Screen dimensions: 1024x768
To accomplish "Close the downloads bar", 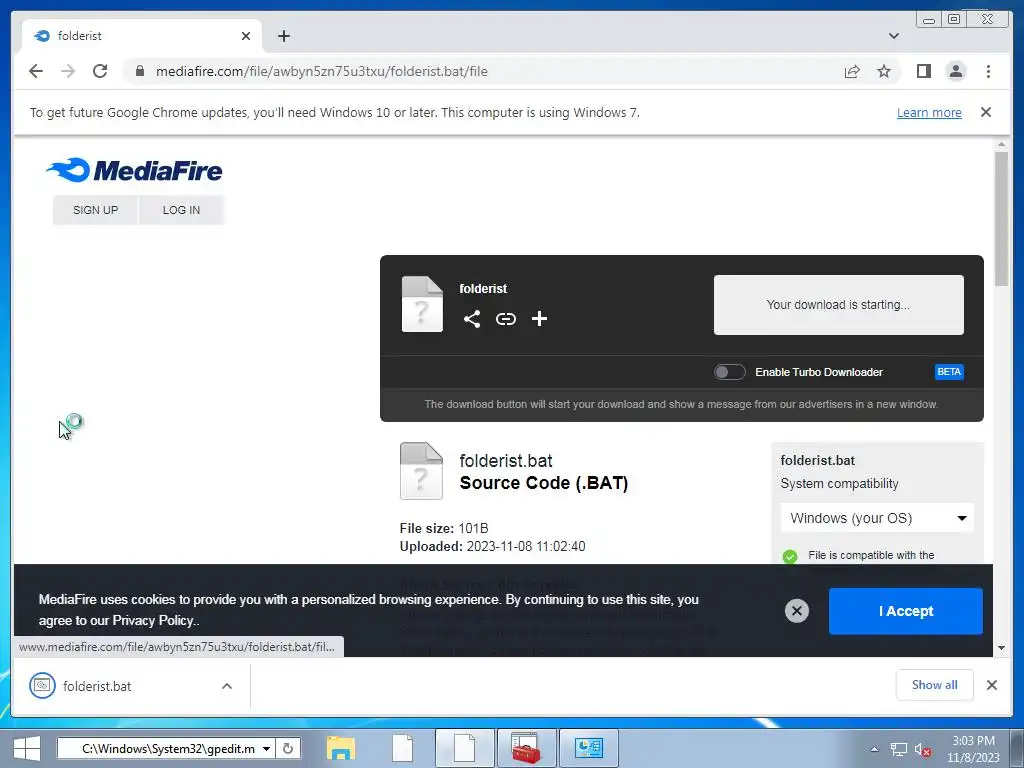I will pos(991,685).
